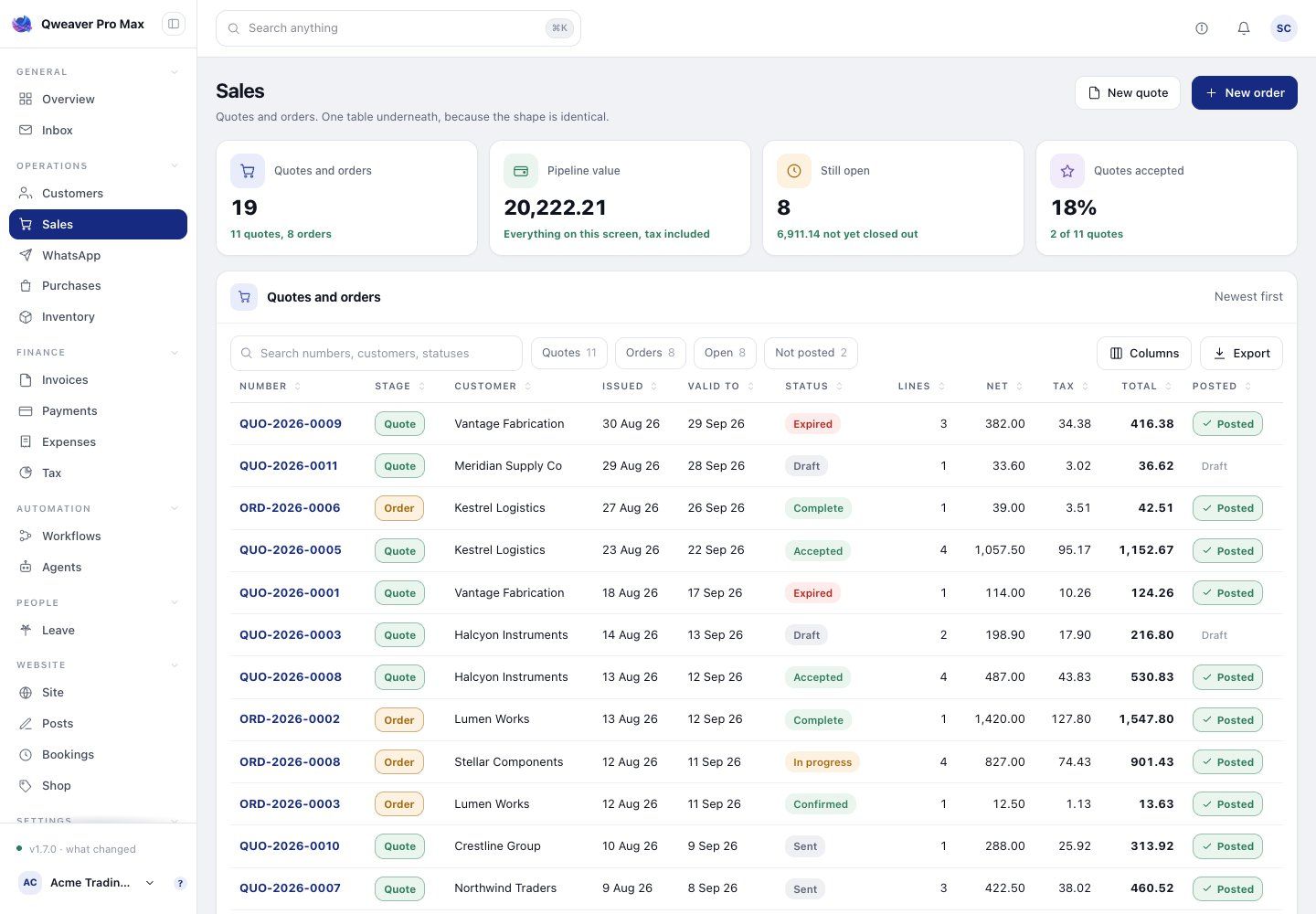The image size is (1316, 914).
Task: Open quote QUO-2026-0009 link
Action: point(291,423)
